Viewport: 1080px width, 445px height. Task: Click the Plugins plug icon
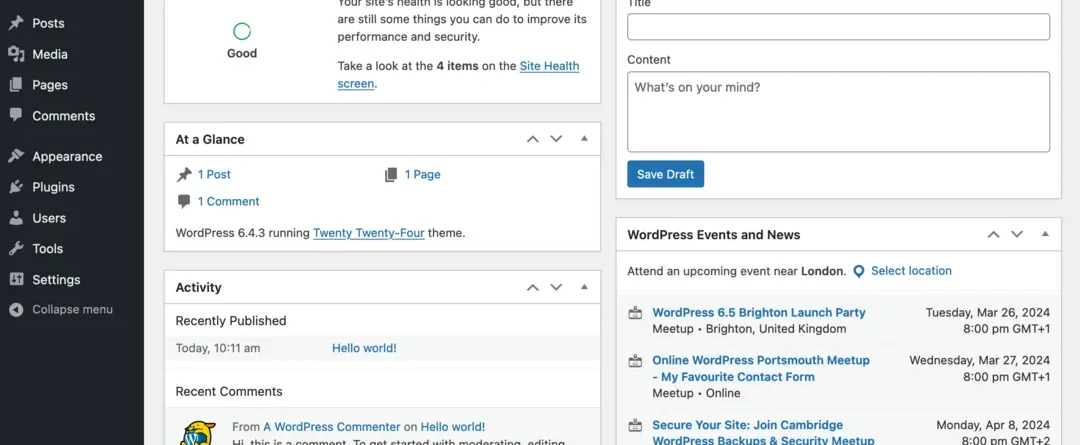(x=16, y=187)
